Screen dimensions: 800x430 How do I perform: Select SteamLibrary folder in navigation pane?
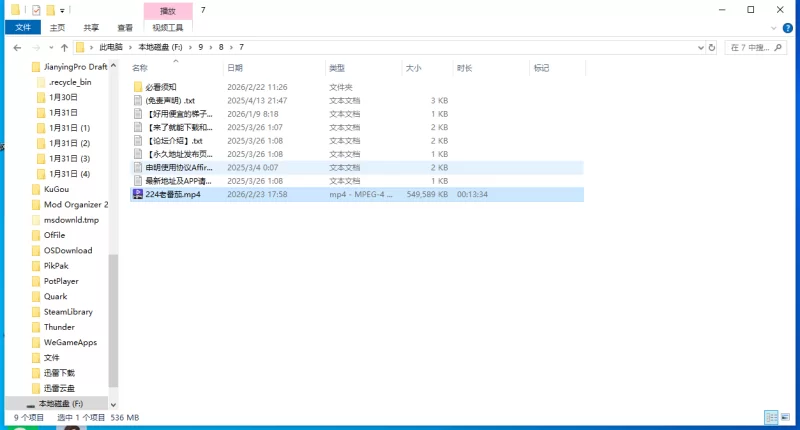click(69, 312)
